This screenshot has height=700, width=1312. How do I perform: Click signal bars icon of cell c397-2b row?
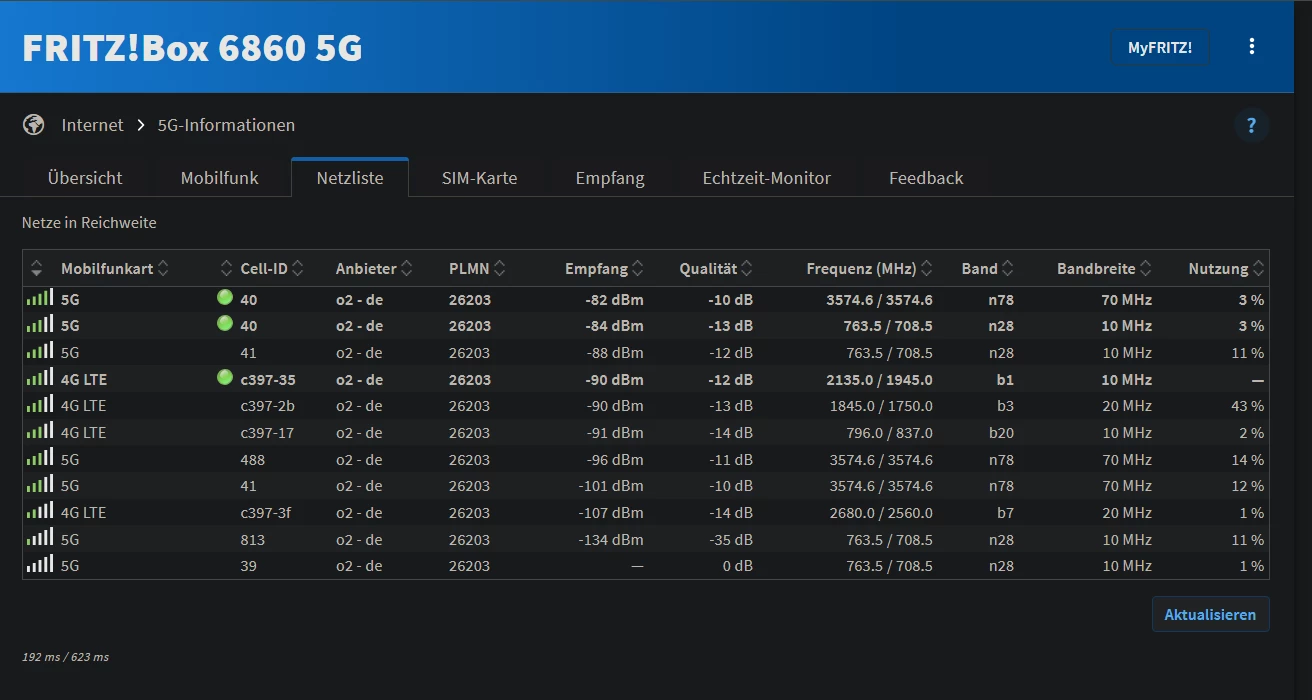tap(39, 405)
